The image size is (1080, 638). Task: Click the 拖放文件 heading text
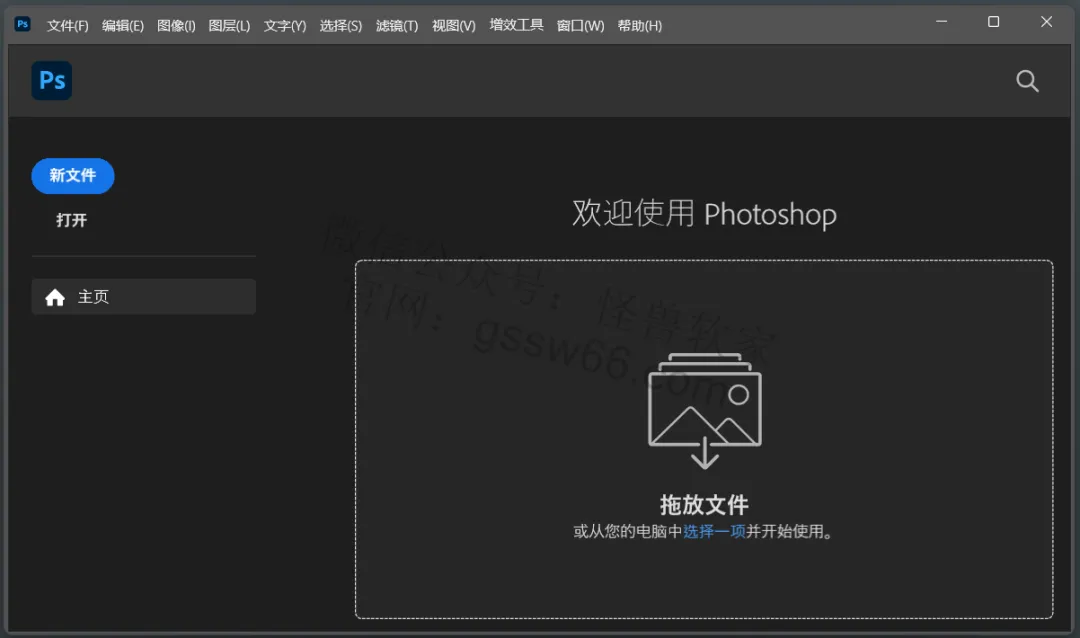[704, 505]
